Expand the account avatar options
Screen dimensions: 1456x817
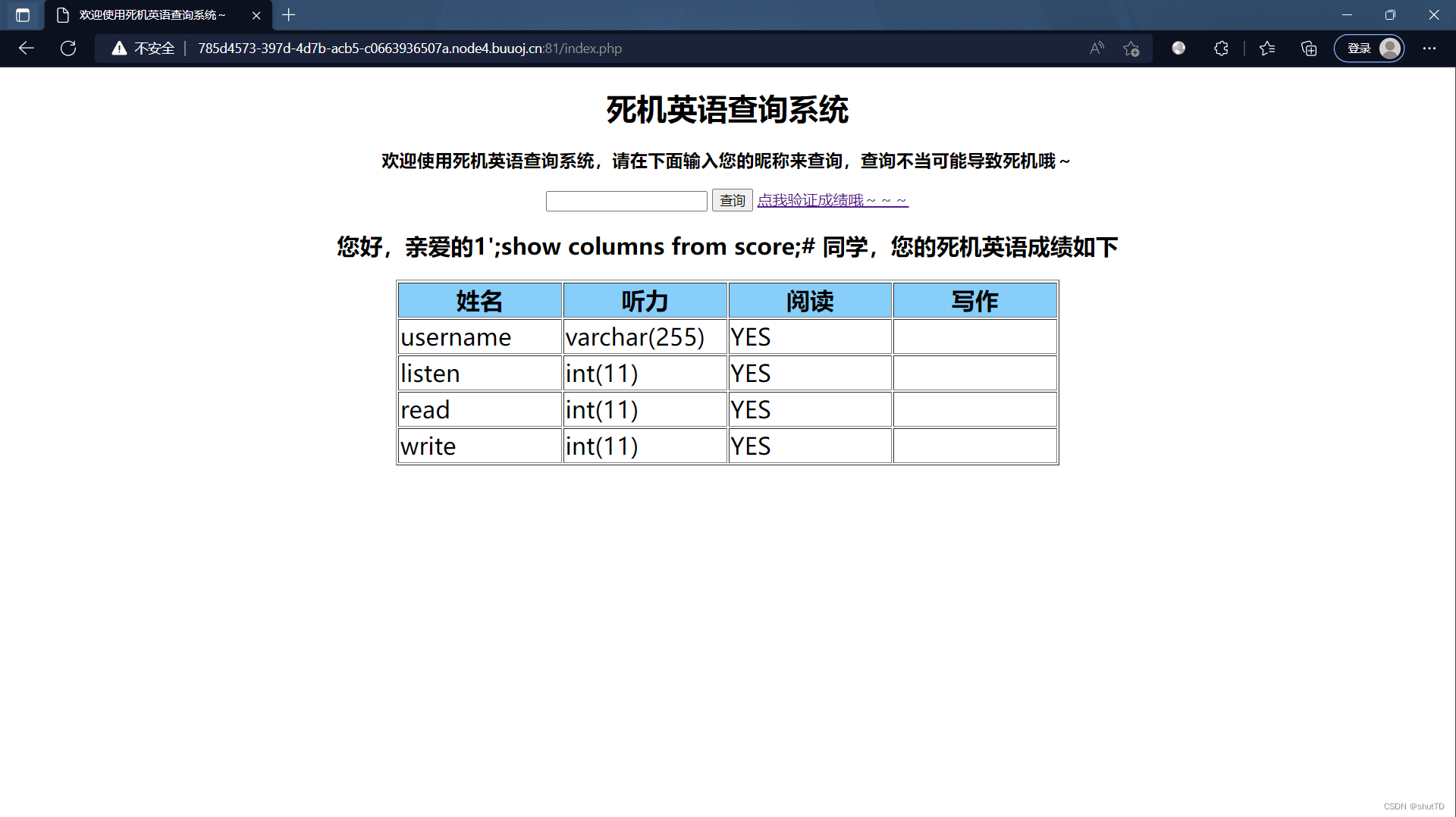tap(1389, 48)
